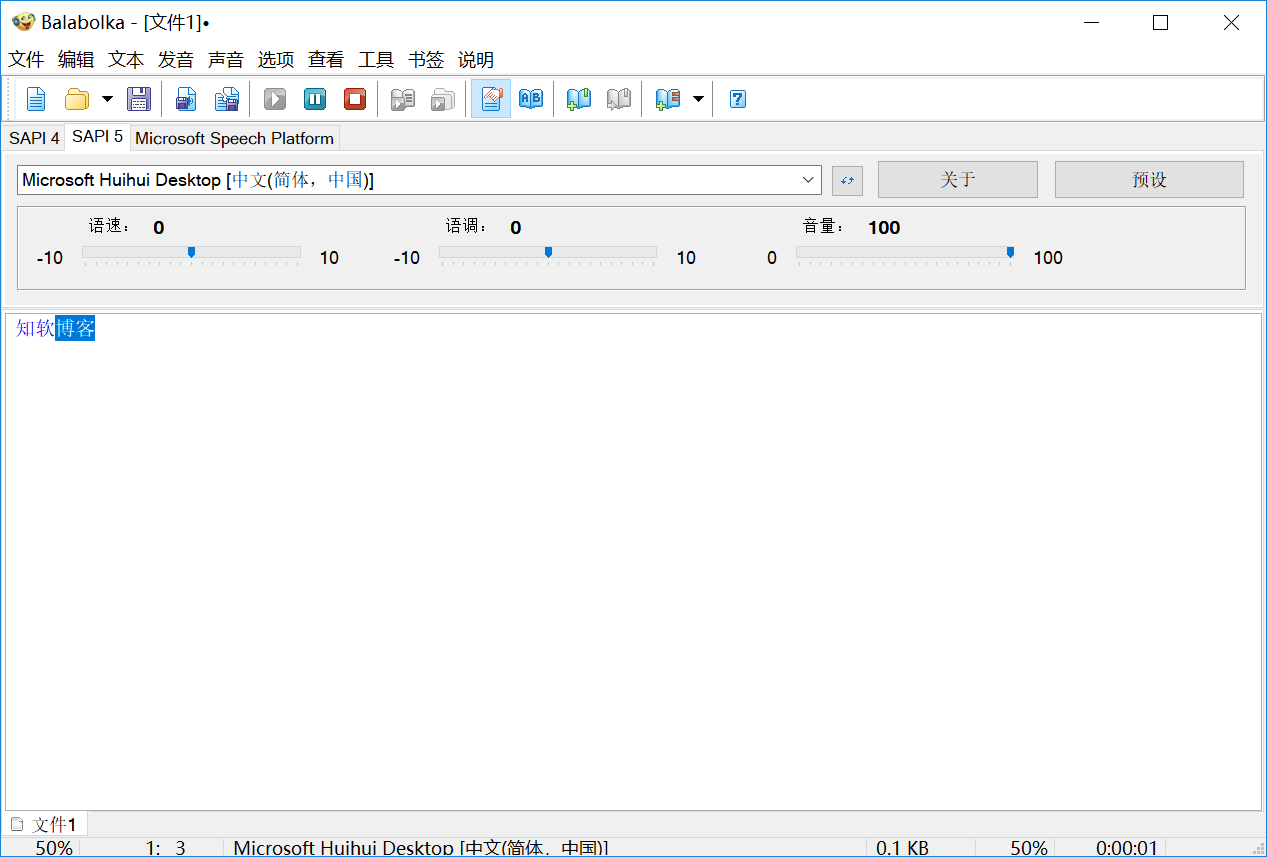Open the 选项 menu
This screenshot has width=1267, height=857.
coord(276,60)
